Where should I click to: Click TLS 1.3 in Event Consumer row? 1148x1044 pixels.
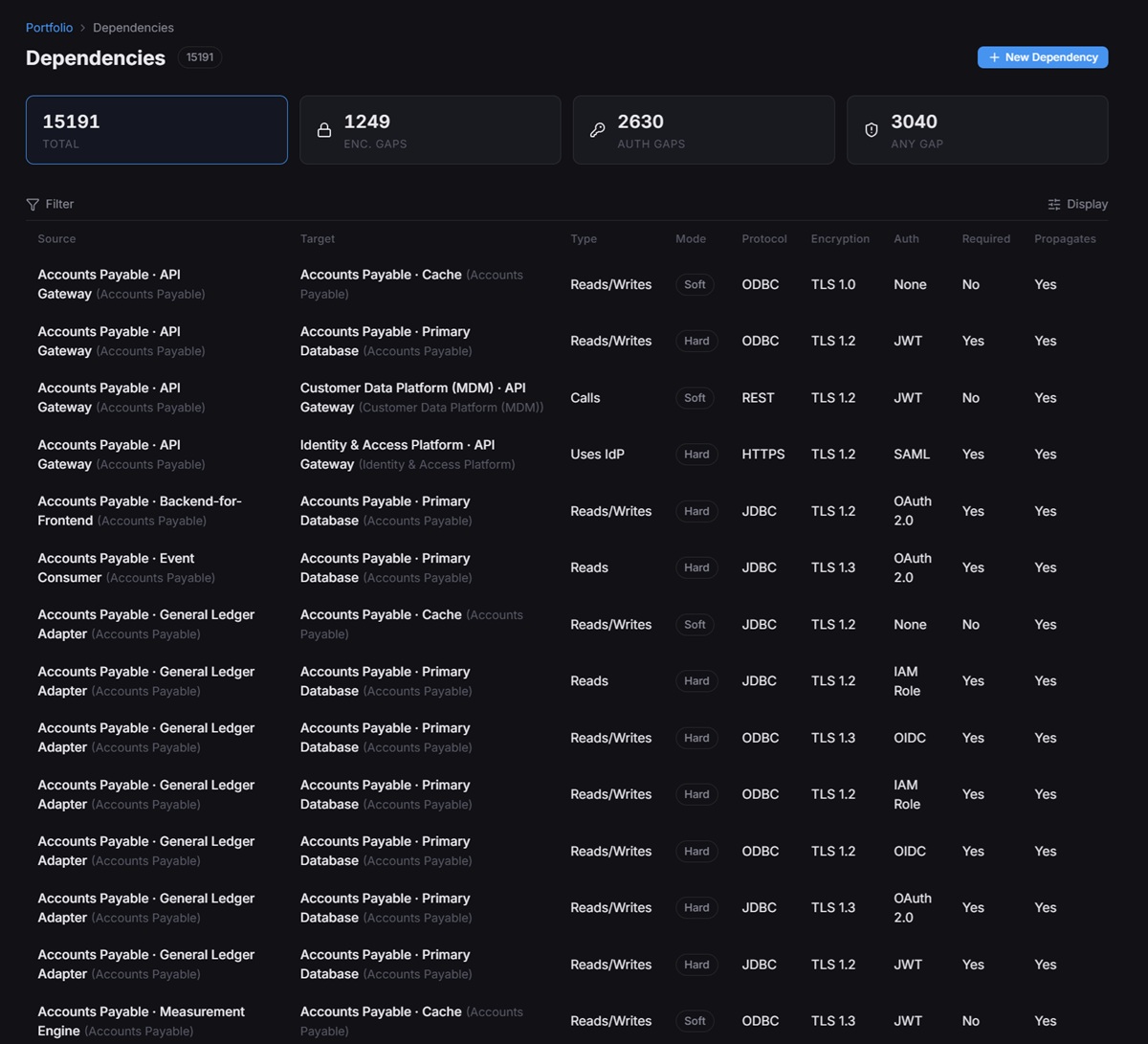(x=833, y=568)
